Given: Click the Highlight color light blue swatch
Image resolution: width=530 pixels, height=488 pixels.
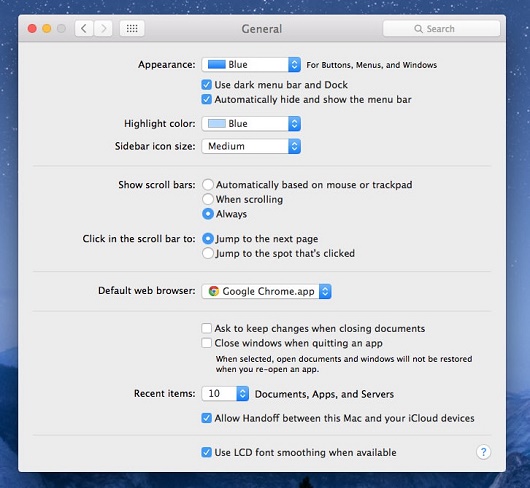Looking at the screenshot, I should point(216,124).
